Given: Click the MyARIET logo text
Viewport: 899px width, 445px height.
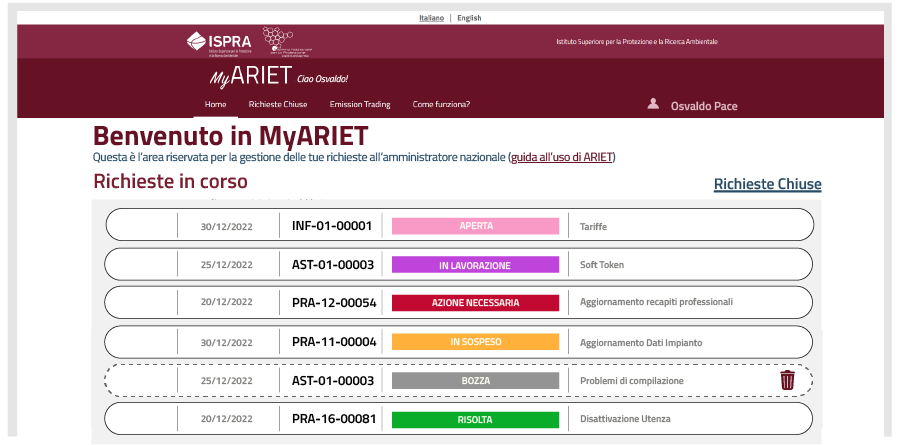Looking at the screenshot, I should click(x=250, y=78).
